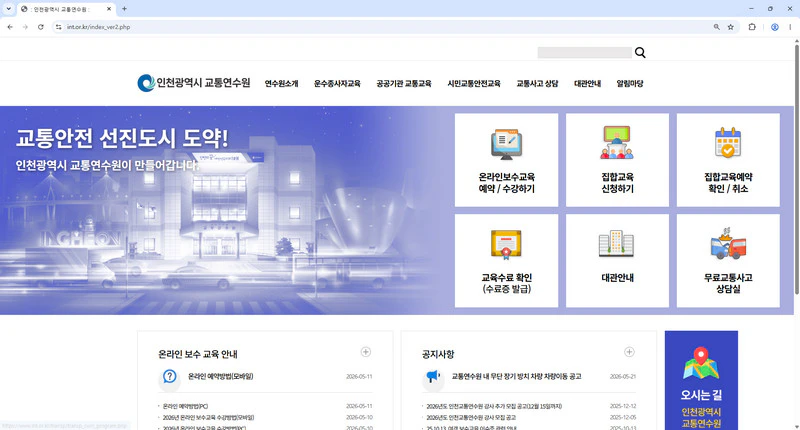Click the site information icon in address bar
This screenshot has height=430, width=800.
point(58,27)
